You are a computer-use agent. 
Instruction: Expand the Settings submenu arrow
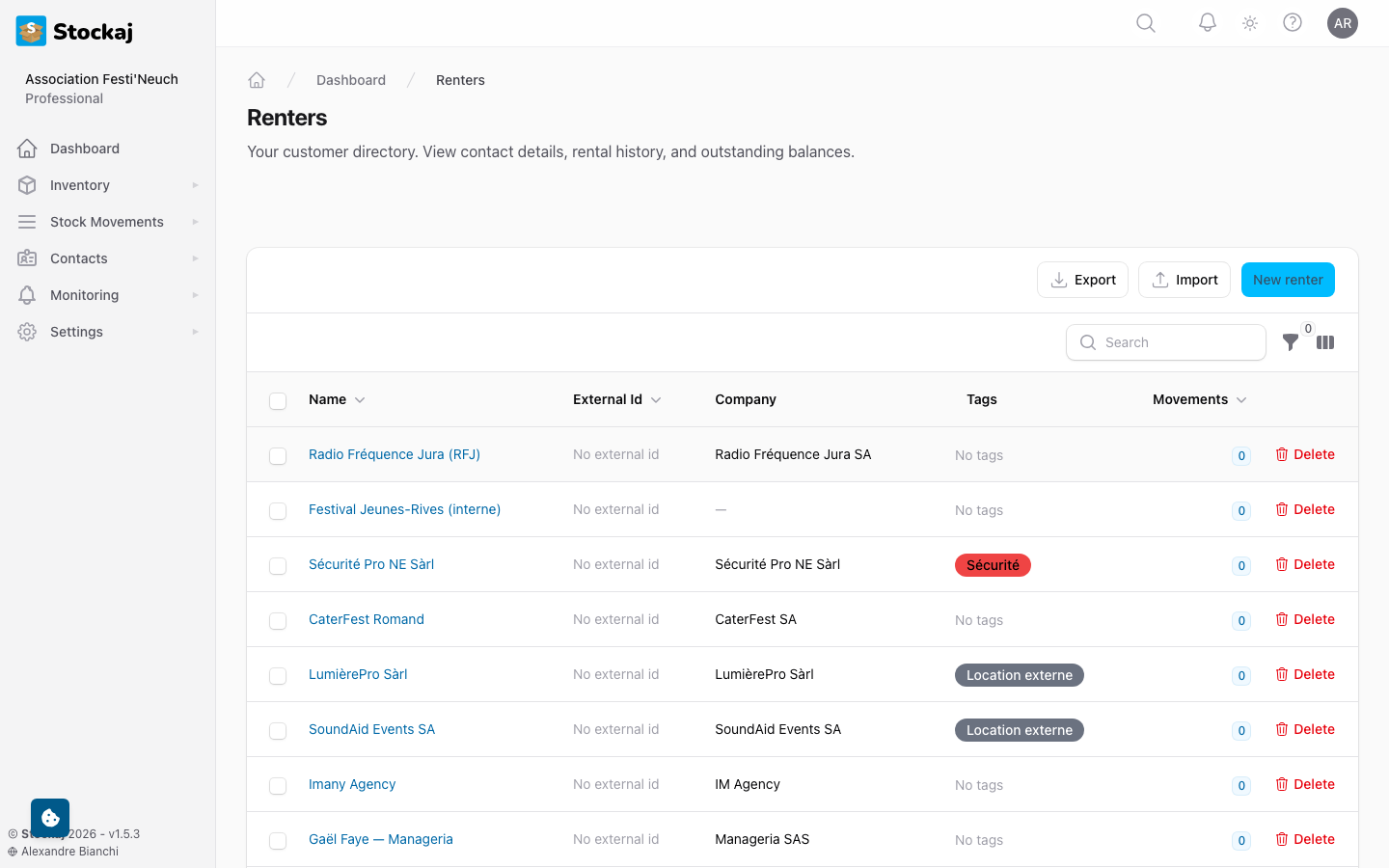195,332
